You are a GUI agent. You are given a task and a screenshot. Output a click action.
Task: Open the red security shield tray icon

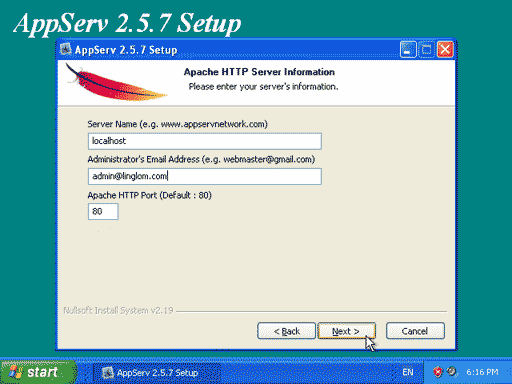tap(438, 372)
